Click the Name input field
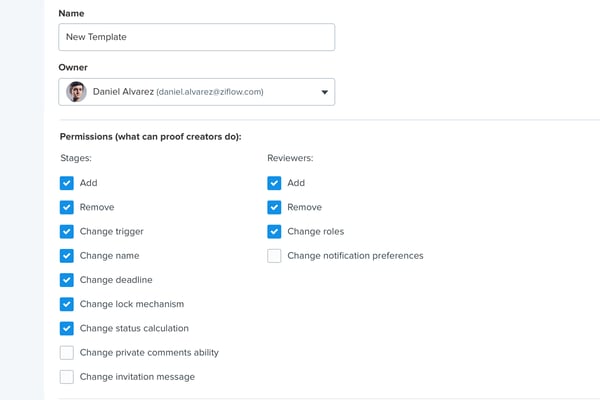Image resolution: width=600 pixels, height=400 pixels. 196,37
